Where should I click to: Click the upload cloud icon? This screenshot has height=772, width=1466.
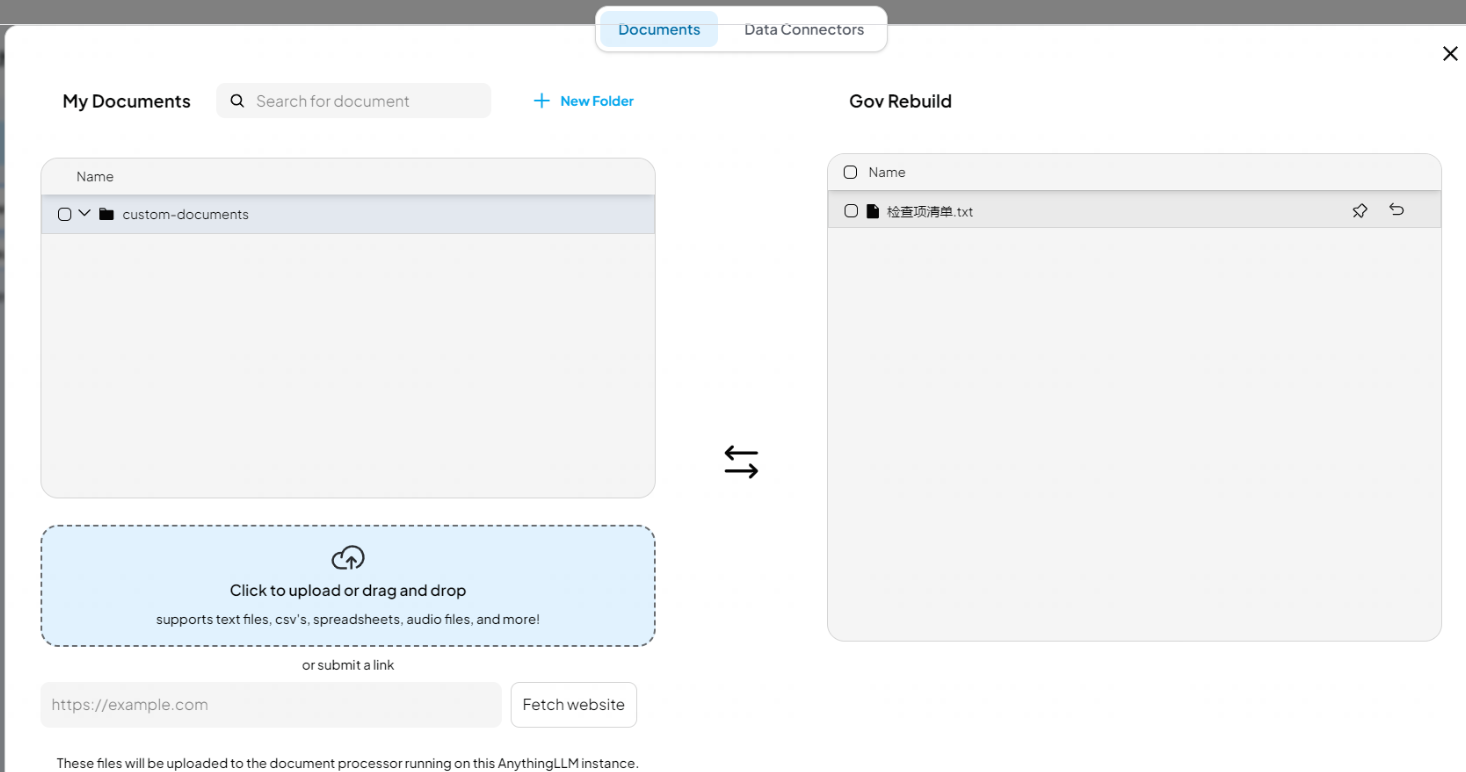coord(348,558)
